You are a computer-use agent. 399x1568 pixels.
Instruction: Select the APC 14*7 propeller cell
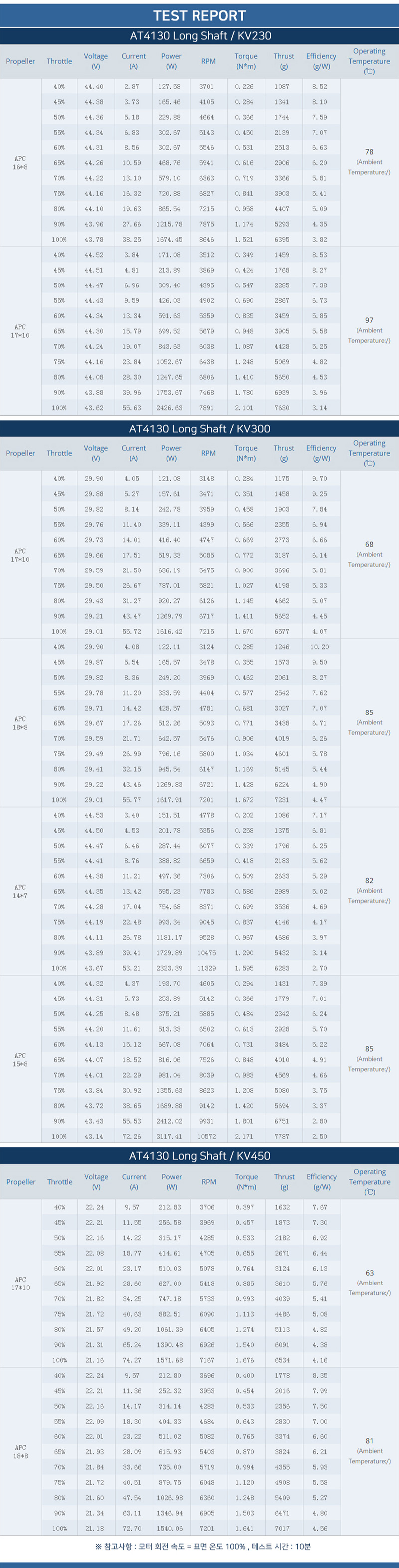[x=21, y=891]
